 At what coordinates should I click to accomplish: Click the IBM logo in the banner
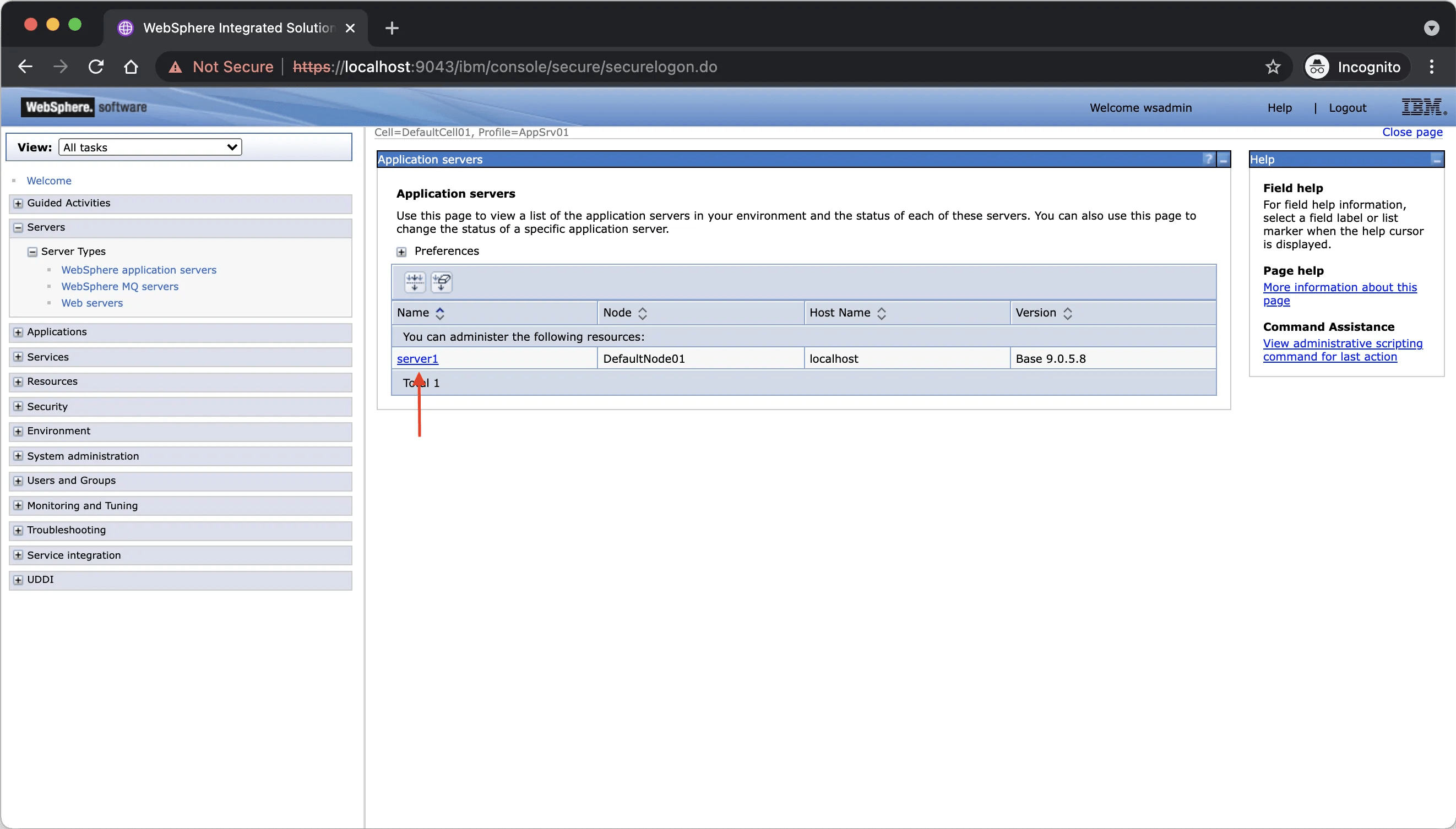point(1424,106)
